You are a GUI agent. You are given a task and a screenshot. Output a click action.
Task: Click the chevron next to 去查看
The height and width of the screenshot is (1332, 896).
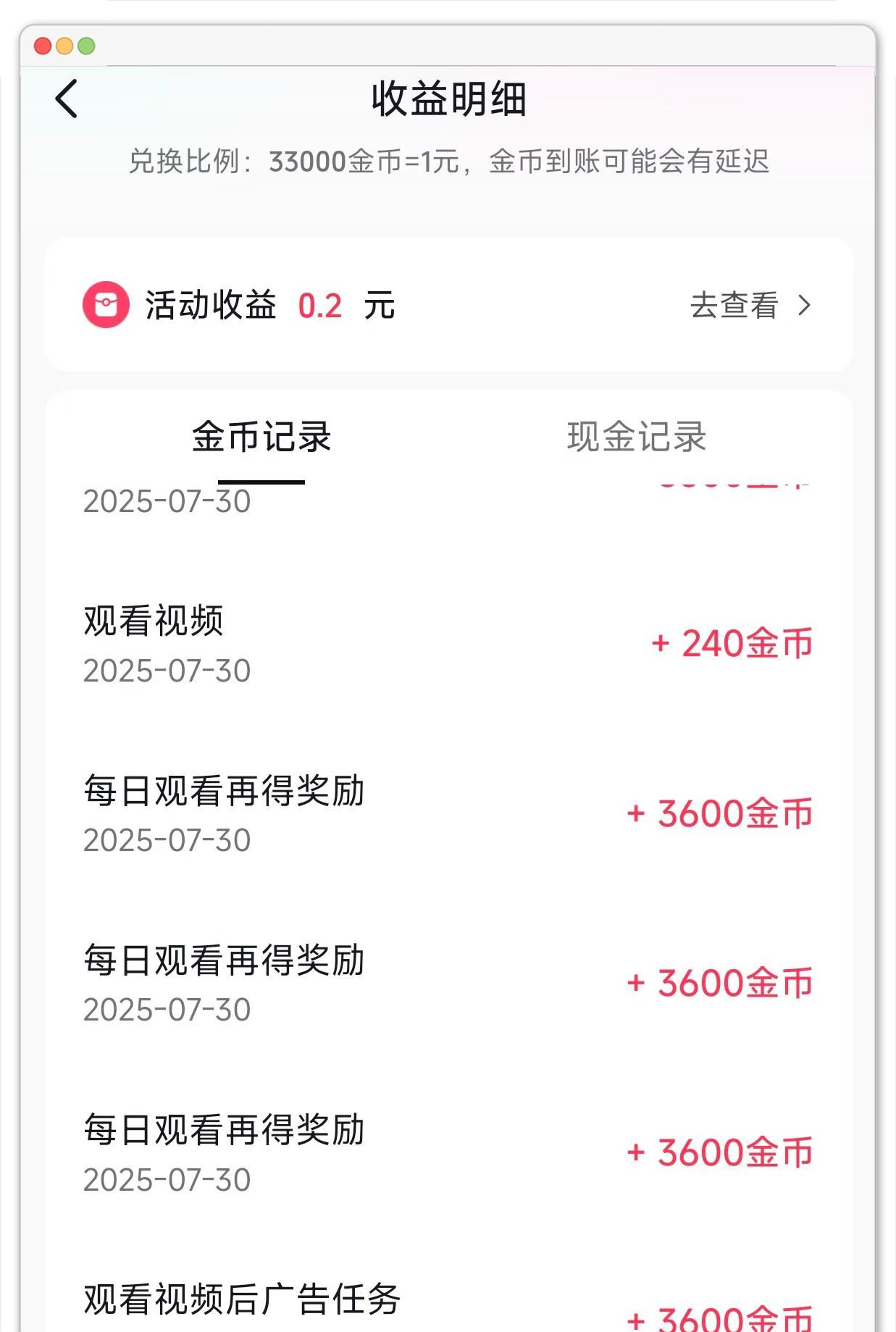[804, 306]
